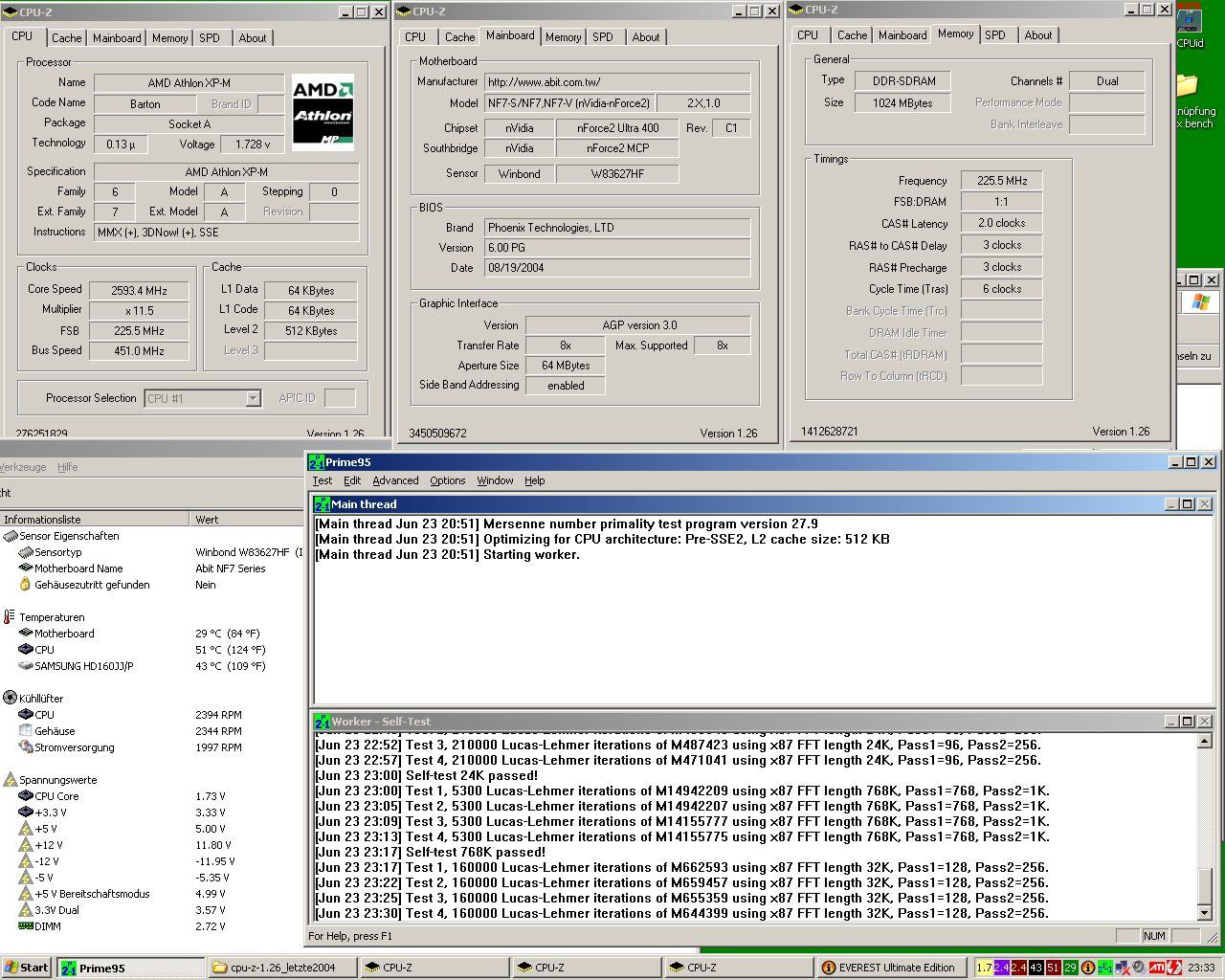
Task: Click the Worker window scroll-up arrow
Action: (1205, 742)
